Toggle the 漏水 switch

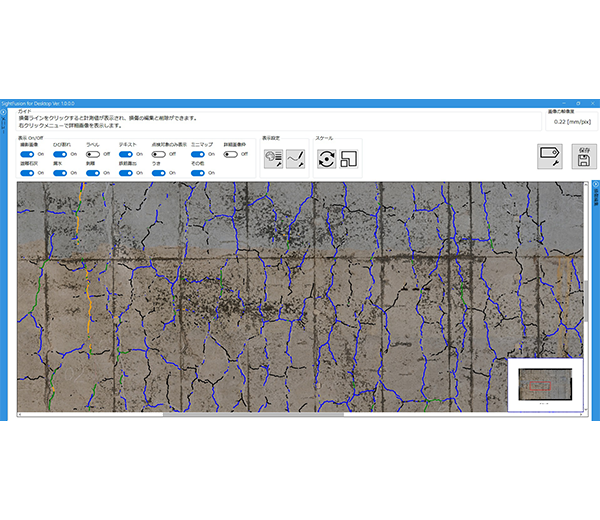(x=60, y=173)
